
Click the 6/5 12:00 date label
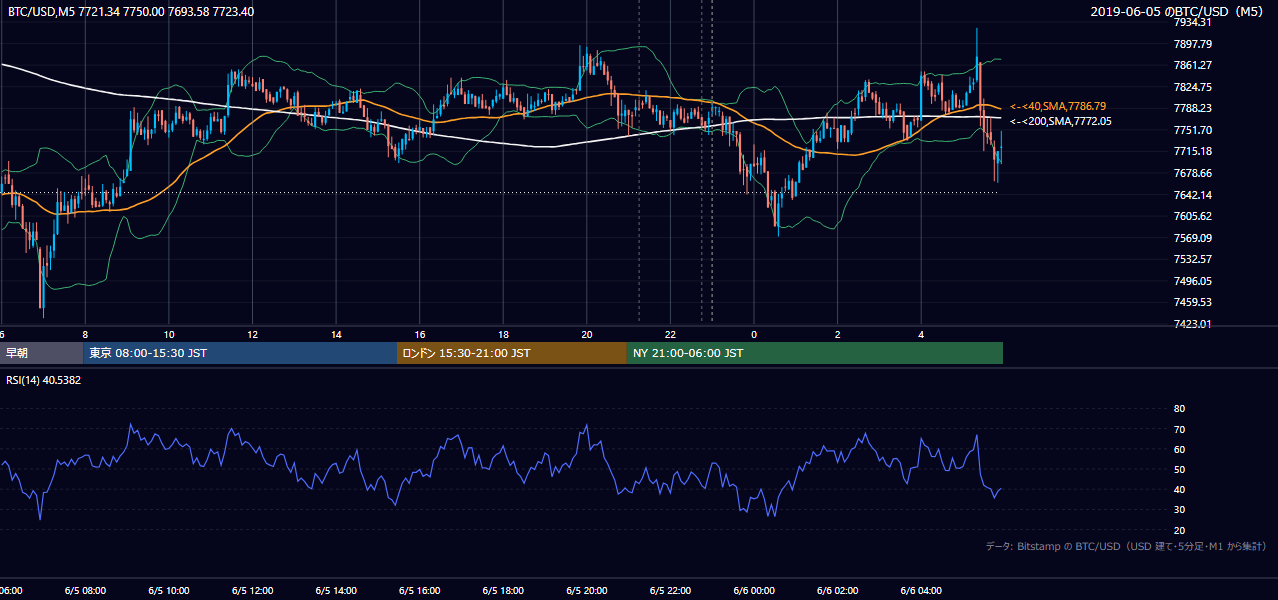tap(253, 591)
